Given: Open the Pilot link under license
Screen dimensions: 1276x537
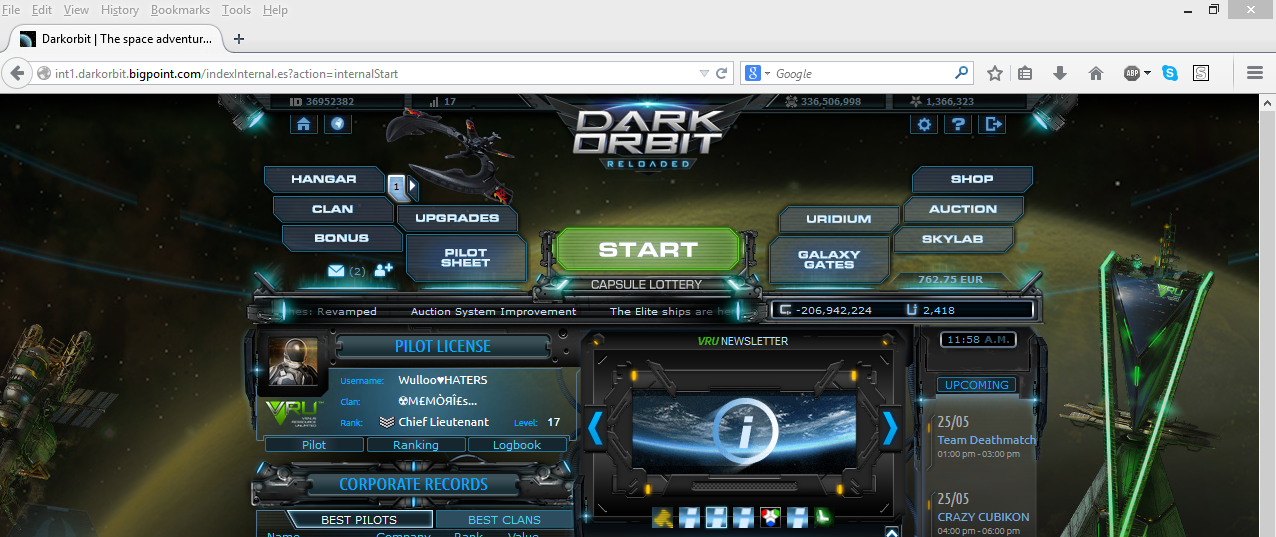Looking at the screenshot, I should [314, 445].
